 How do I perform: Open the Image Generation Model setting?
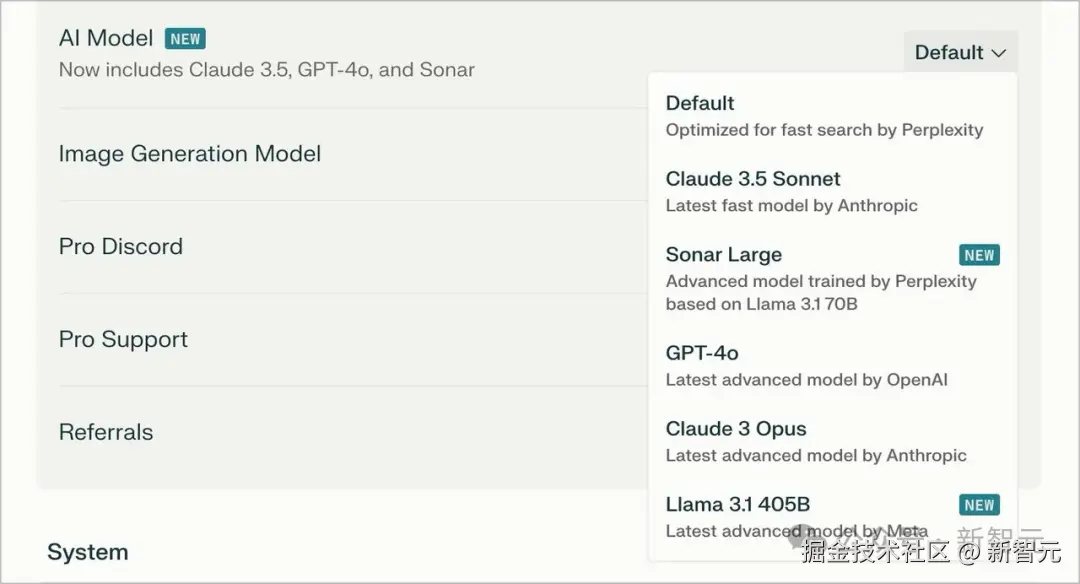(190, 154)
